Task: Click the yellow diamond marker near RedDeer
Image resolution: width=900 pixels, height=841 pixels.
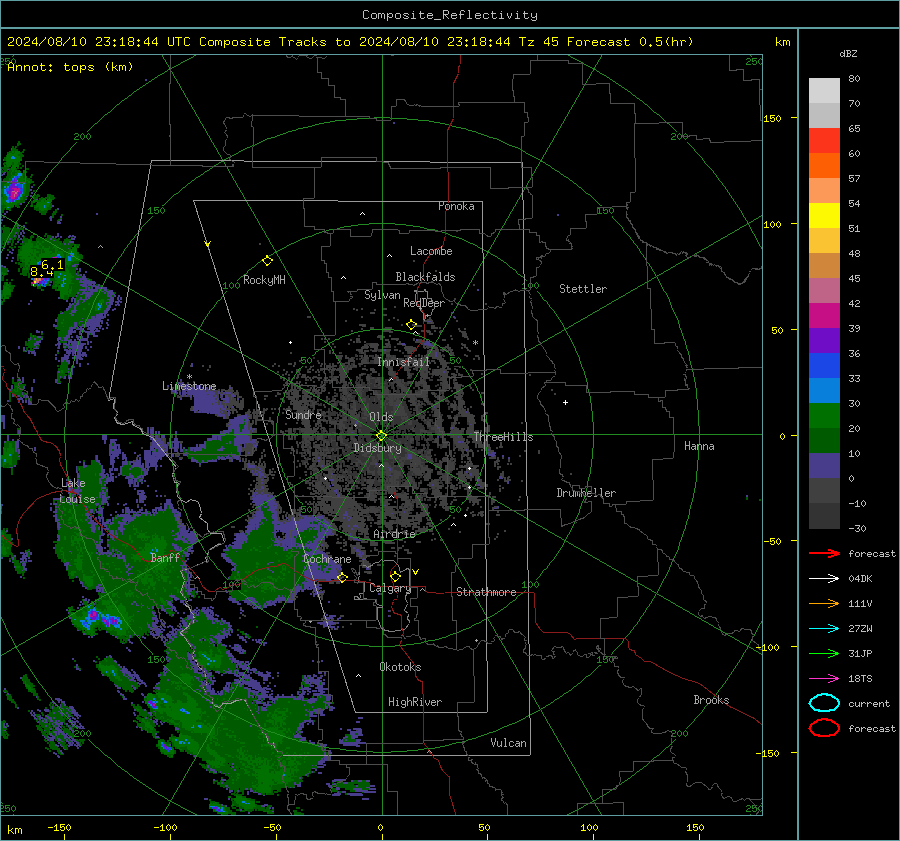Action: (x=411, y=325)
